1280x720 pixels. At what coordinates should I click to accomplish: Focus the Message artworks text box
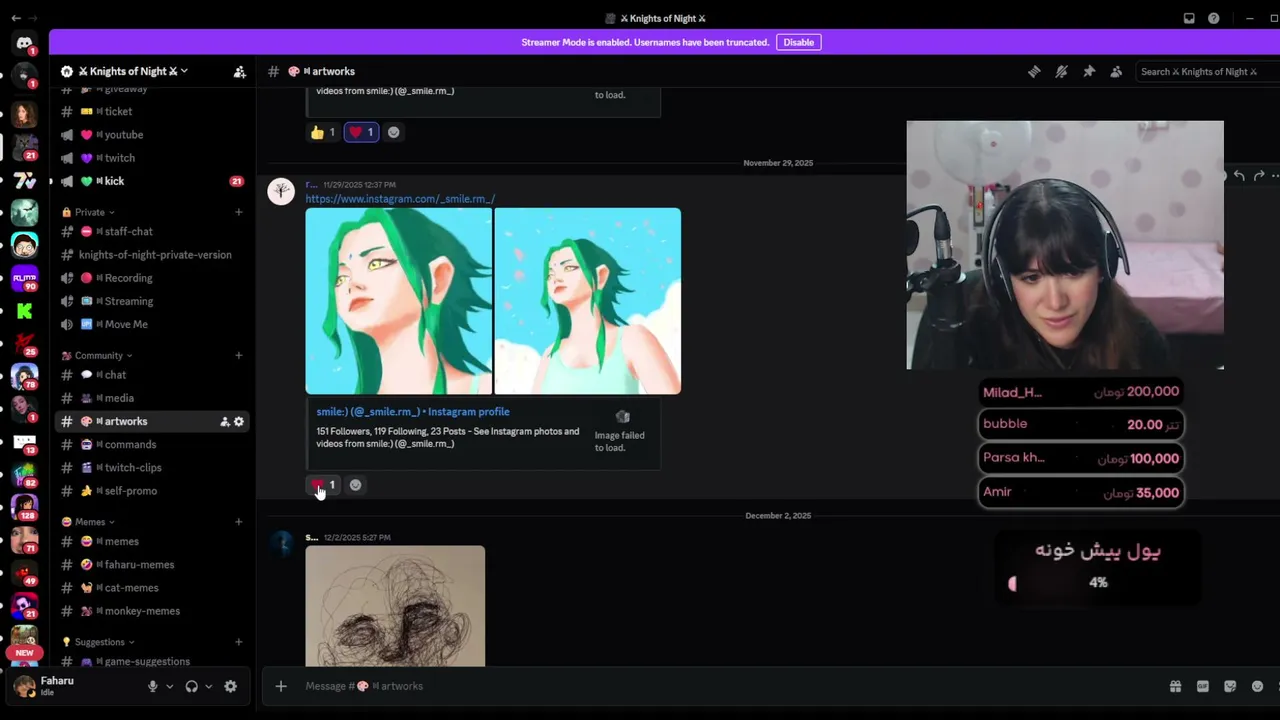coord(730,686)
